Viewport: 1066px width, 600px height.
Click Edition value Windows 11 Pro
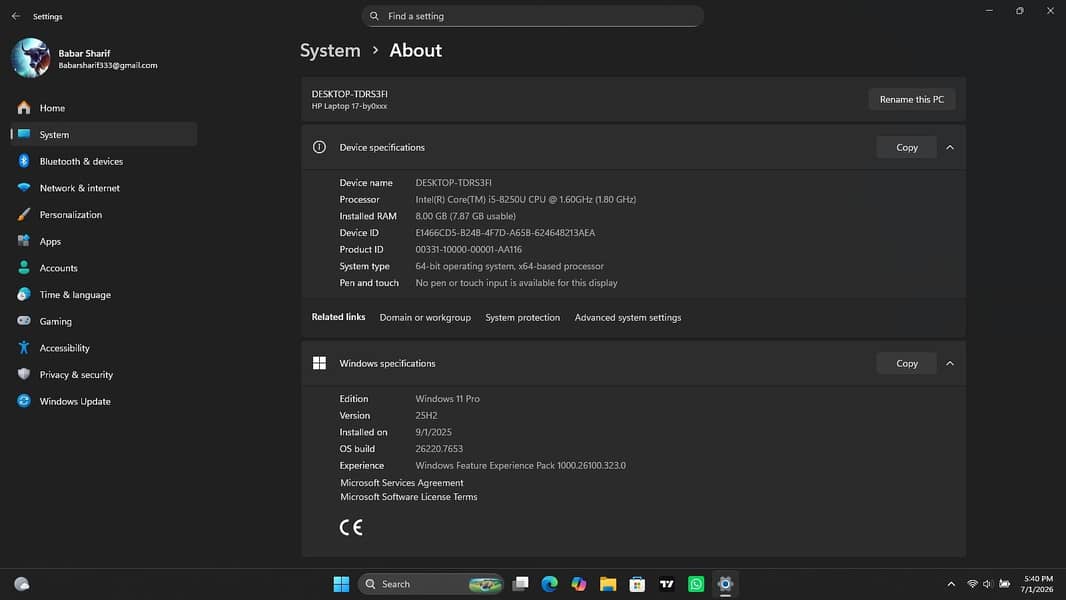(447, 398)
